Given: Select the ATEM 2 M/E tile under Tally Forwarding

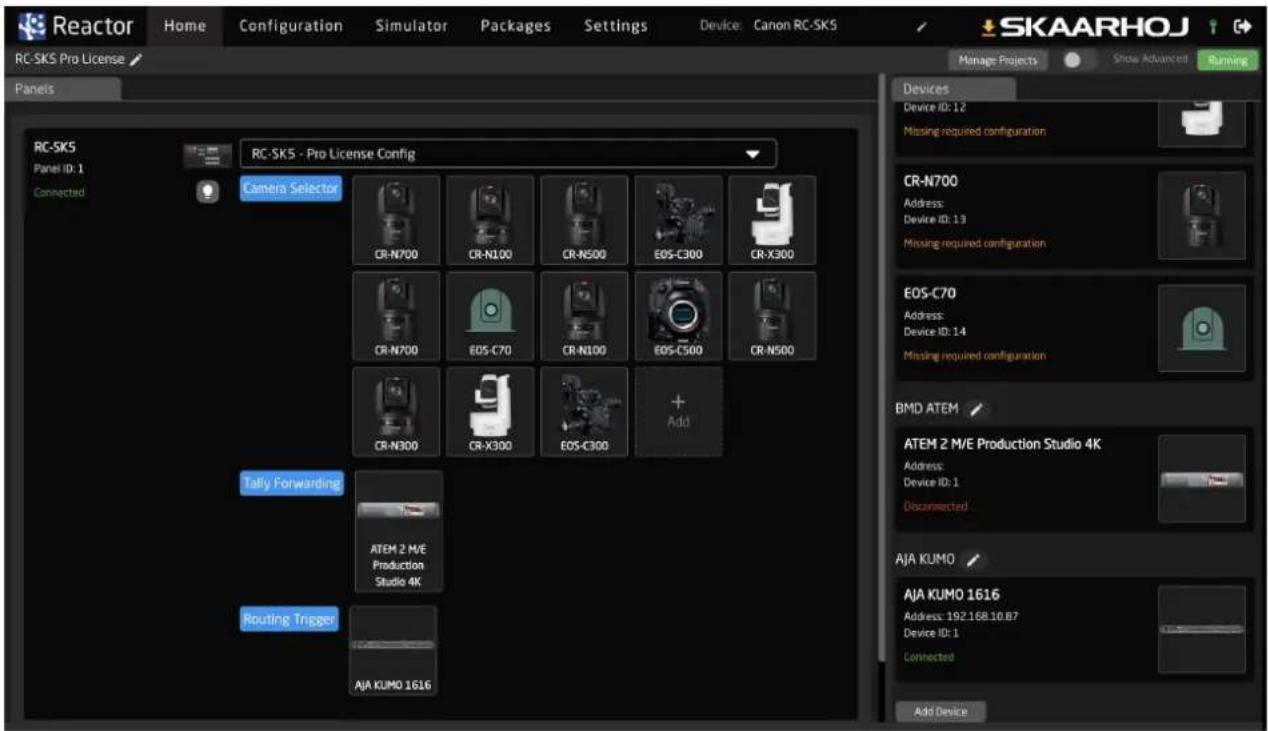Looking at the screenshot, I should pos(399,532).
